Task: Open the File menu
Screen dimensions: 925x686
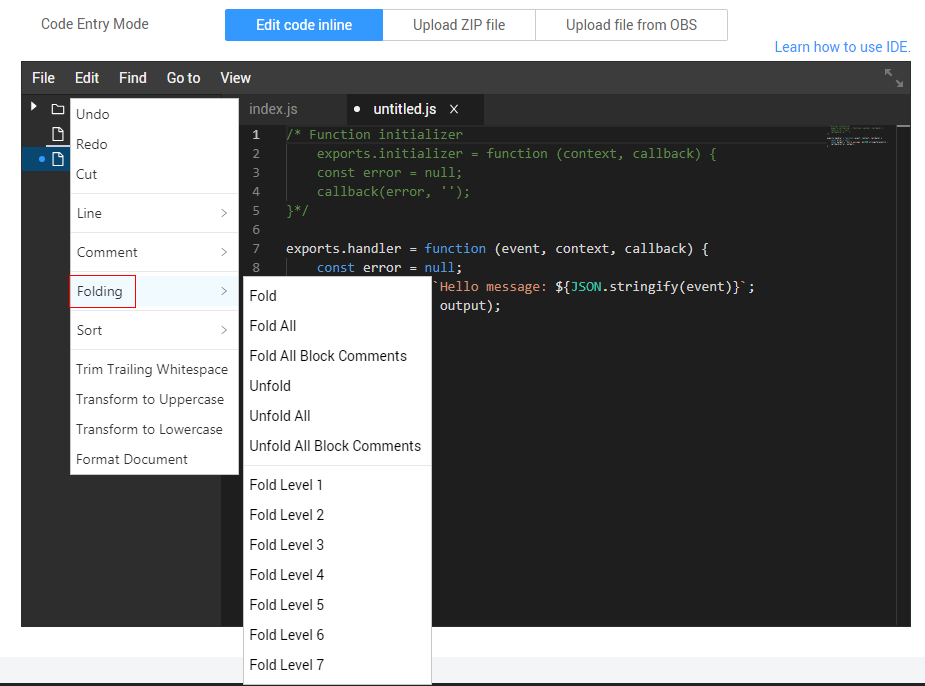Action: point(43,78)
